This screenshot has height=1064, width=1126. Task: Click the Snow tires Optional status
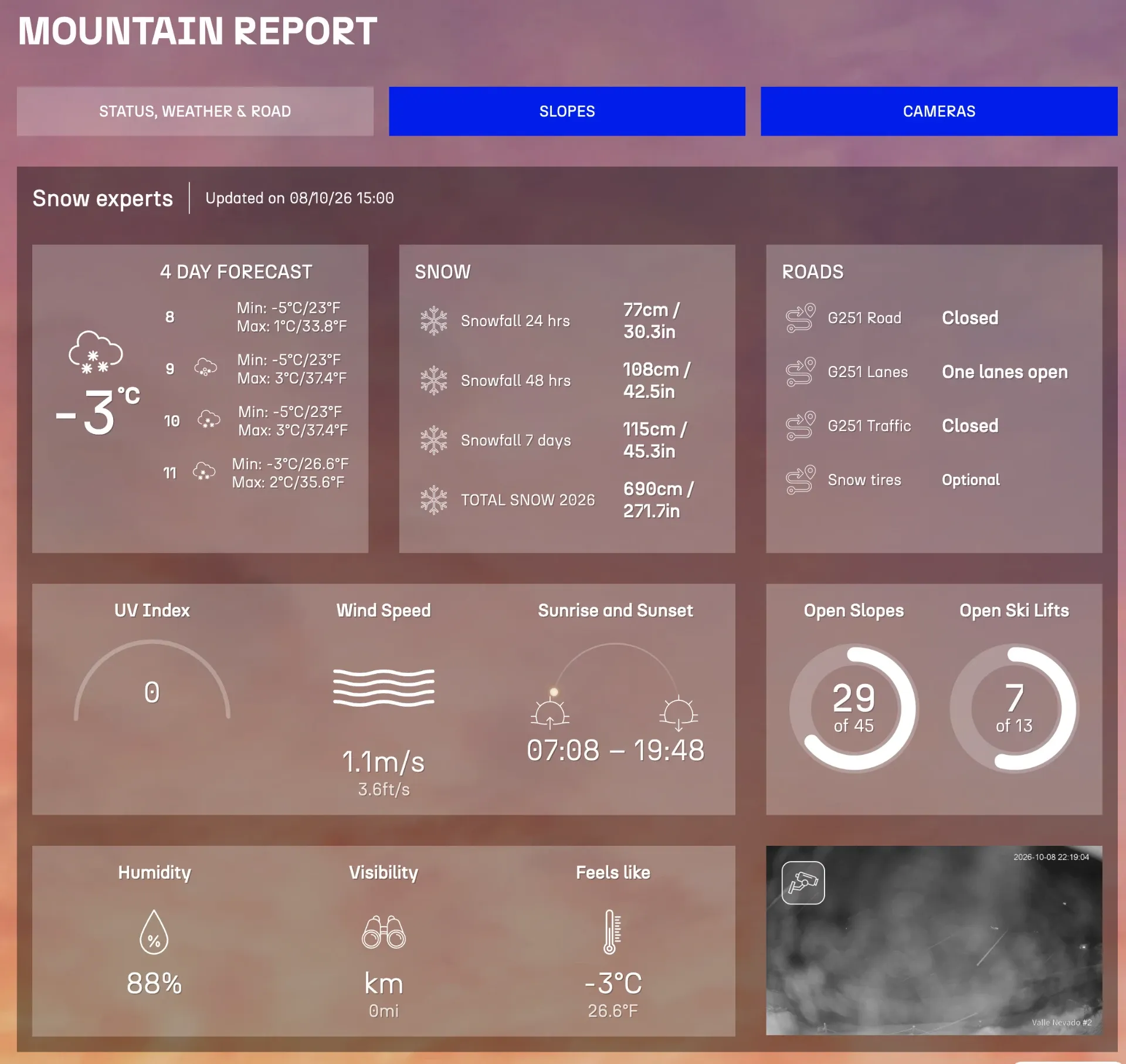971,480
